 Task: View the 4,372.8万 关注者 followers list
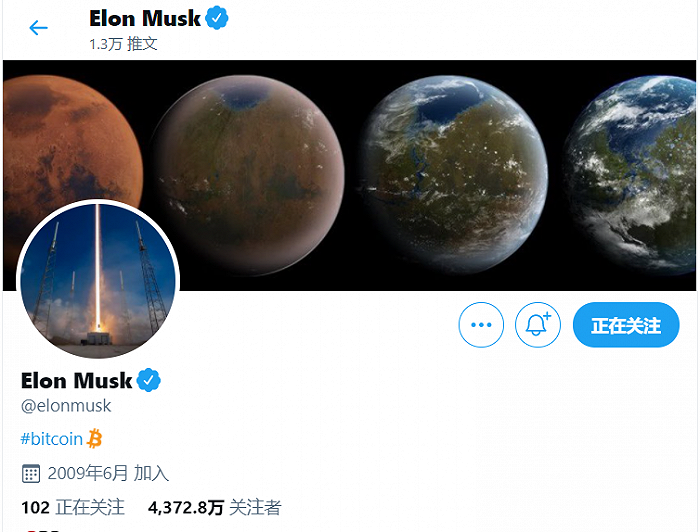coord(214,508)
